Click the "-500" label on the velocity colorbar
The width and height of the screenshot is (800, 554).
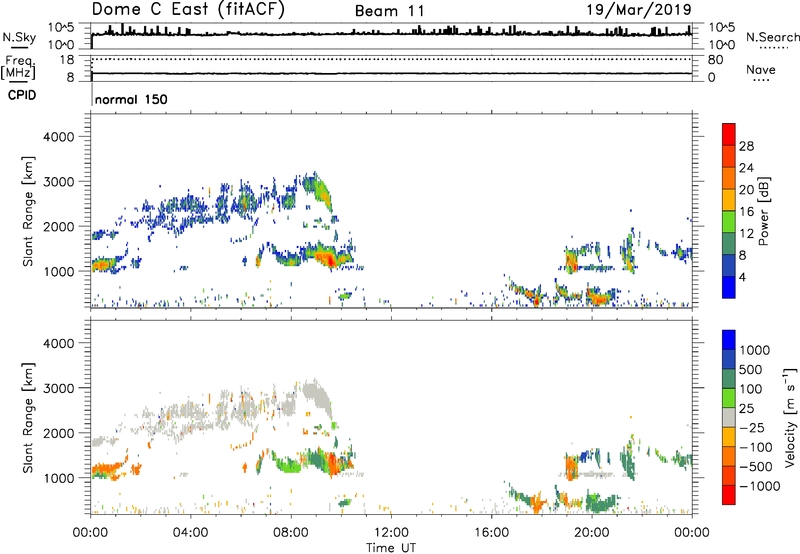coord(756,467)
